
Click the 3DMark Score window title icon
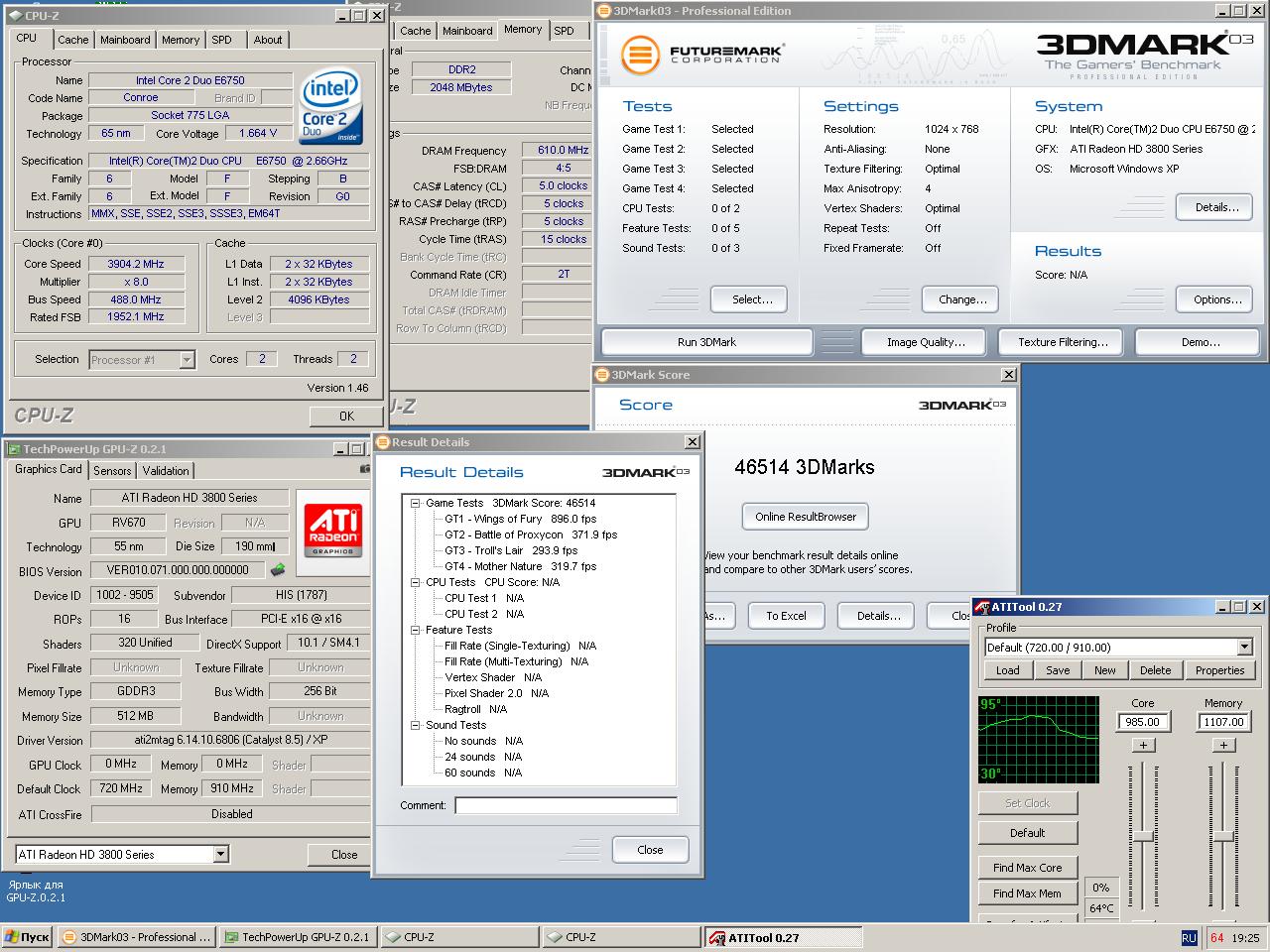click(602, 375)
